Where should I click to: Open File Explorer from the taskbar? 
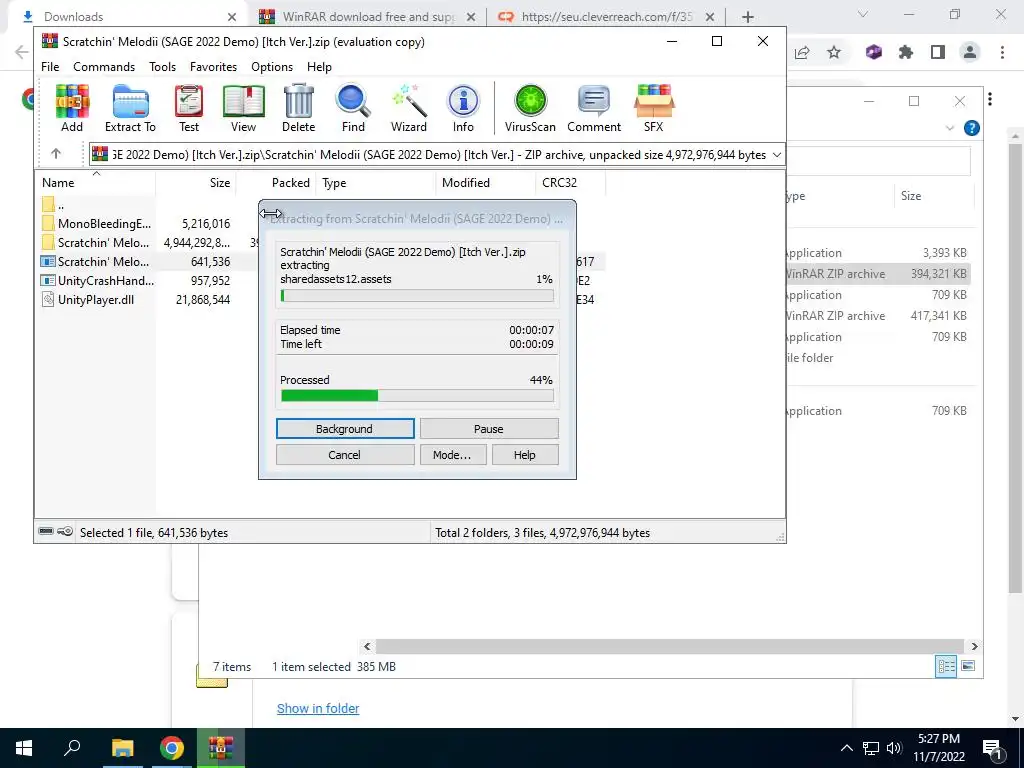[x=122, y=748]
